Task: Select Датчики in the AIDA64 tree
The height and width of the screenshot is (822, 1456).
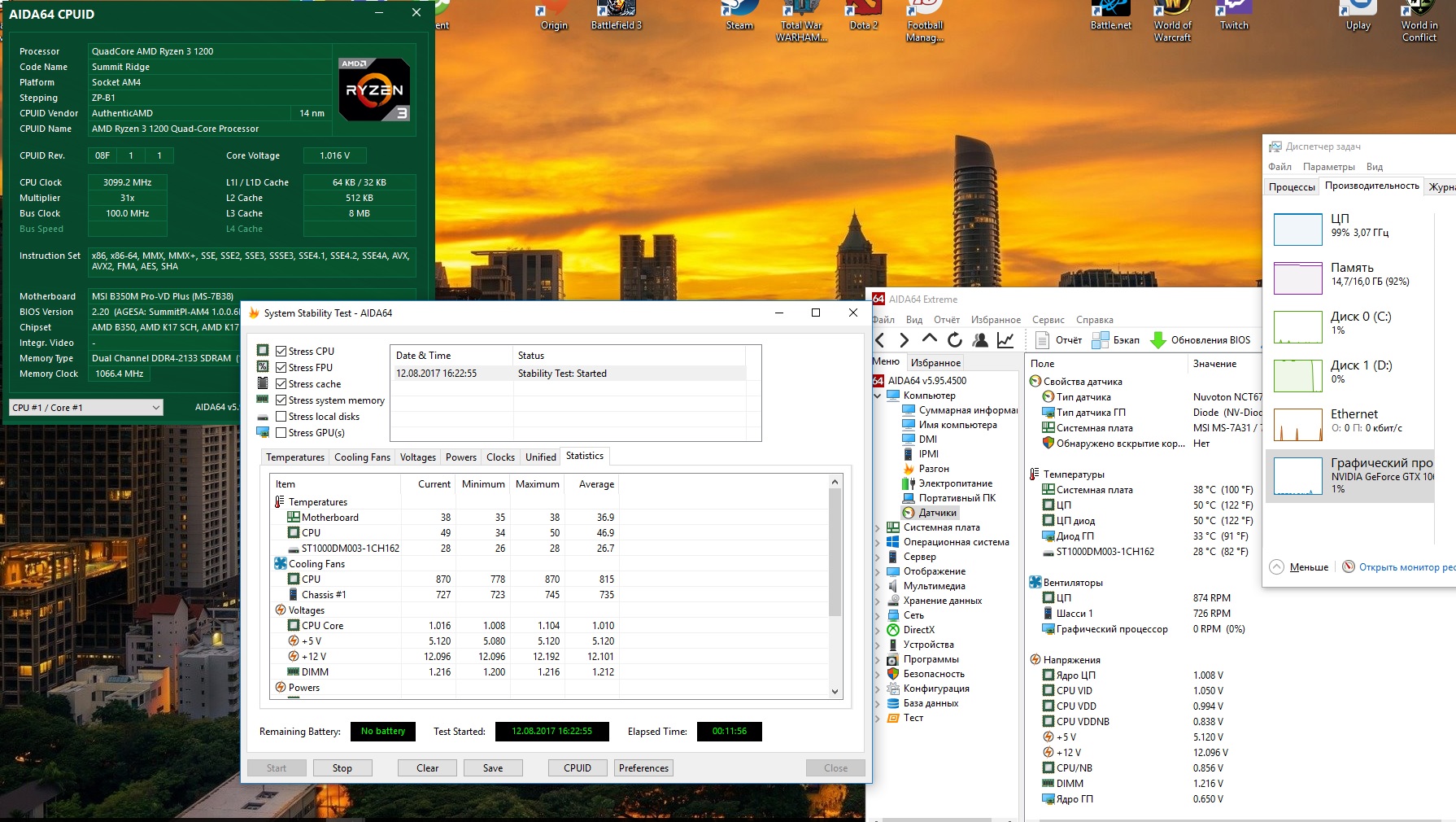Action: [930, 513]
